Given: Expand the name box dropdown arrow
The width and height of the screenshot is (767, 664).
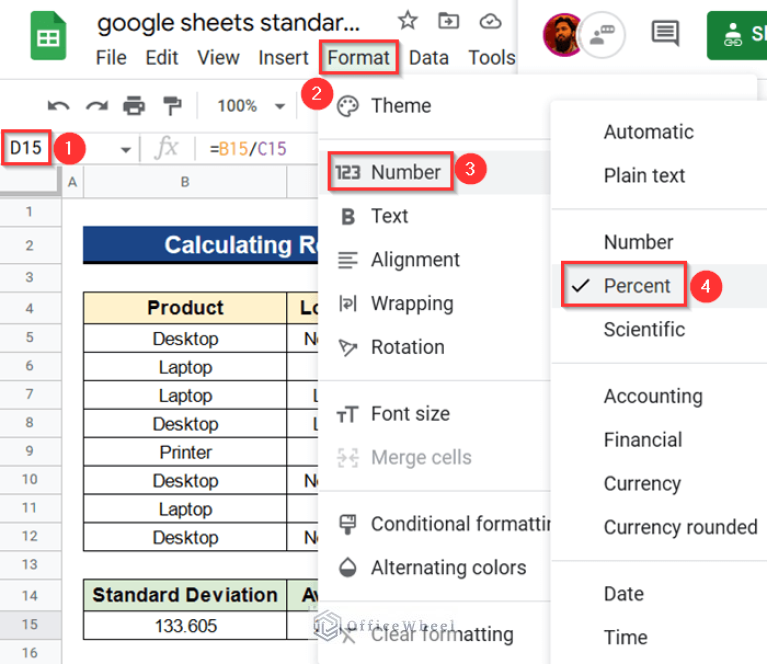Looking at the screenshot, I should pyautogui.click(x=126, y=150).
